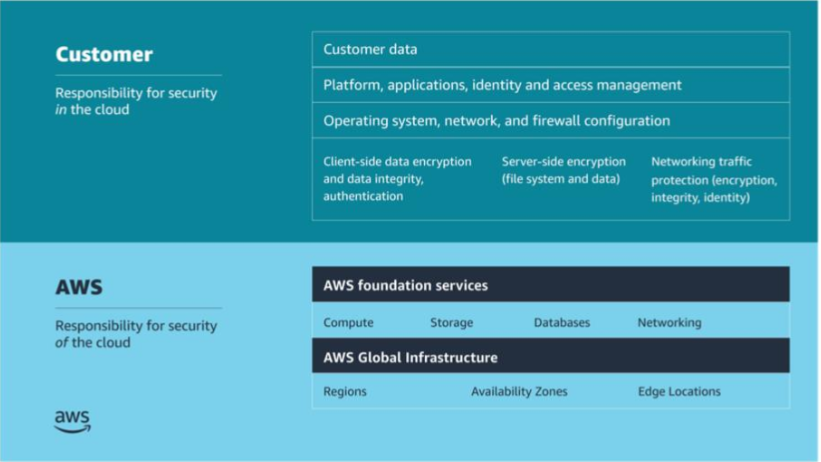
Task: Click the Regions label
Action: (345, 392)
